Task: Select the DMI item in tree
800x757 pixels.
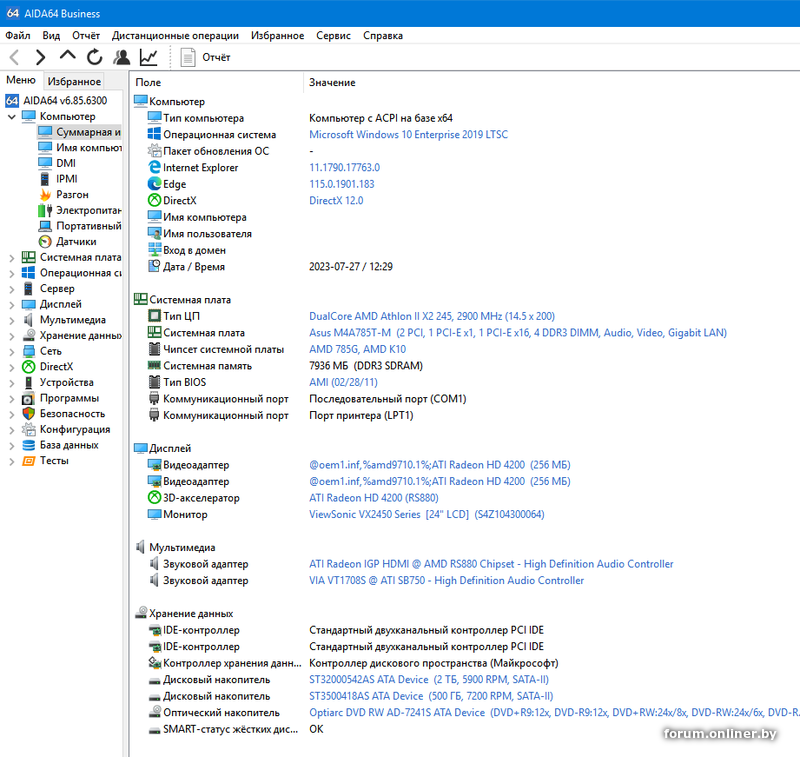Action: tap(66, 163)
